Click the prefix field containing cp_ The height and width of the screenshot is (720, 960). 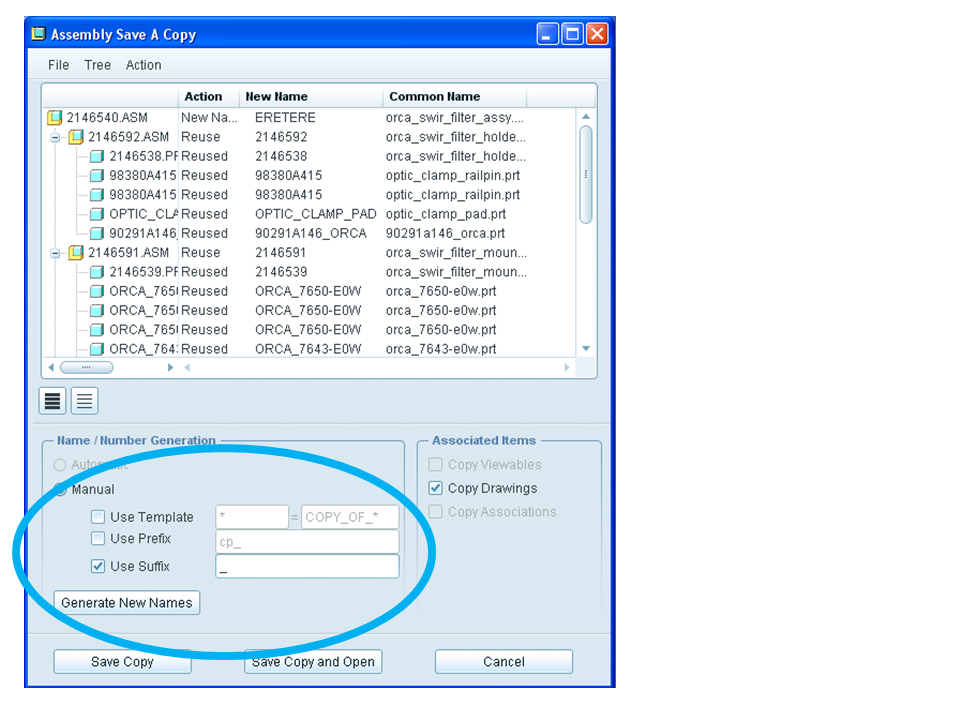click(x=307, y=542)
